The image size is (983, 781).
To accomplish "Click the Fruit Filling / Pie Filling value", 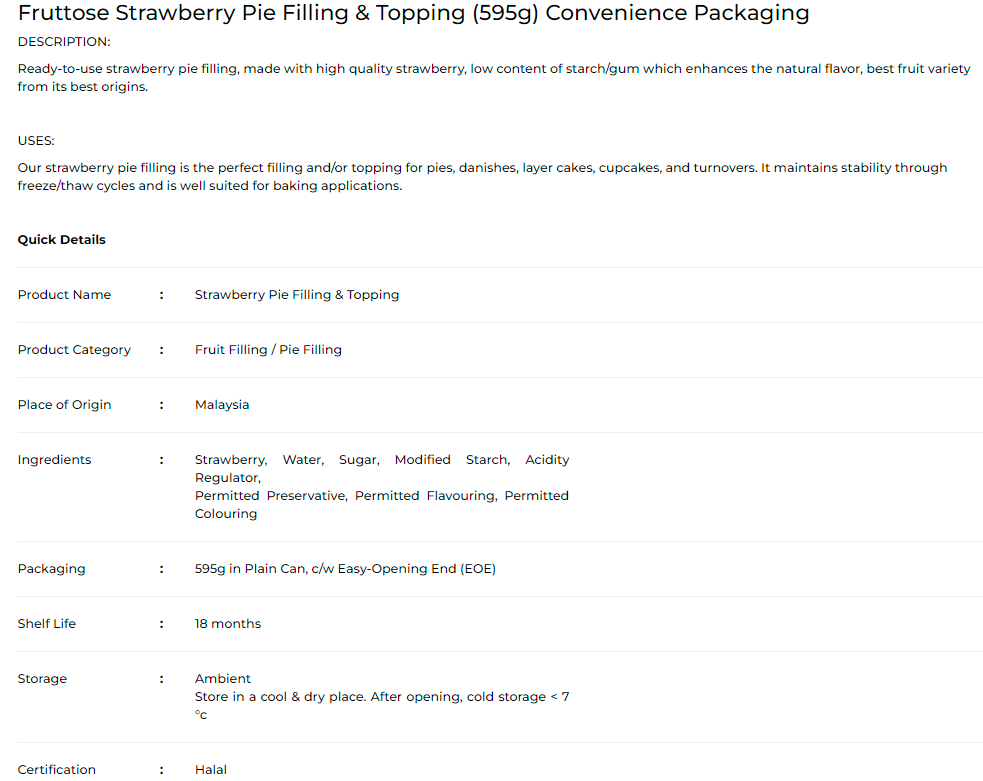I will click(268, 350).
